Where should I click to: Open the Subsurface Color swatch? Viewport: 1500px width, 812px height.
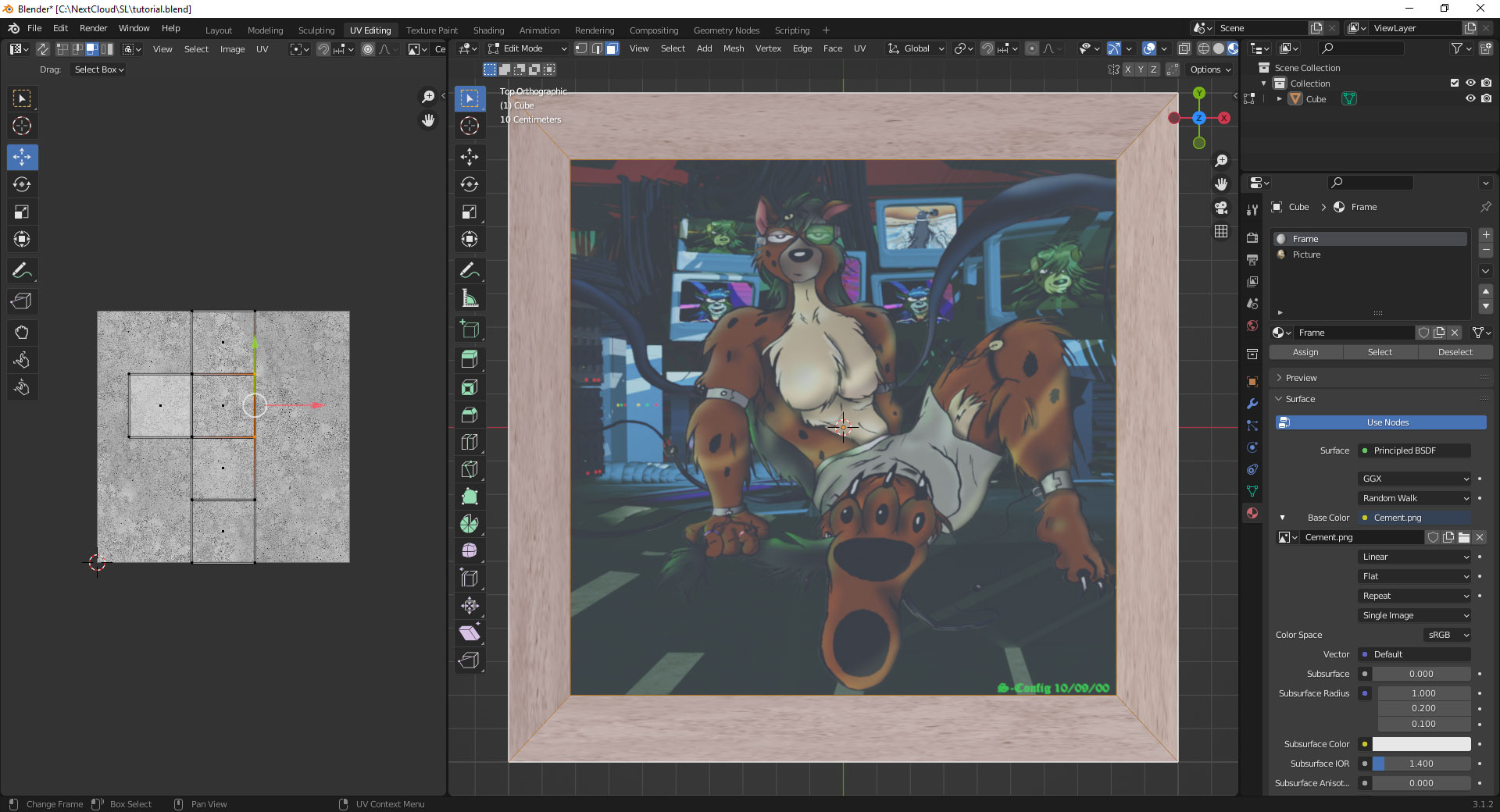pos(1421,744)
